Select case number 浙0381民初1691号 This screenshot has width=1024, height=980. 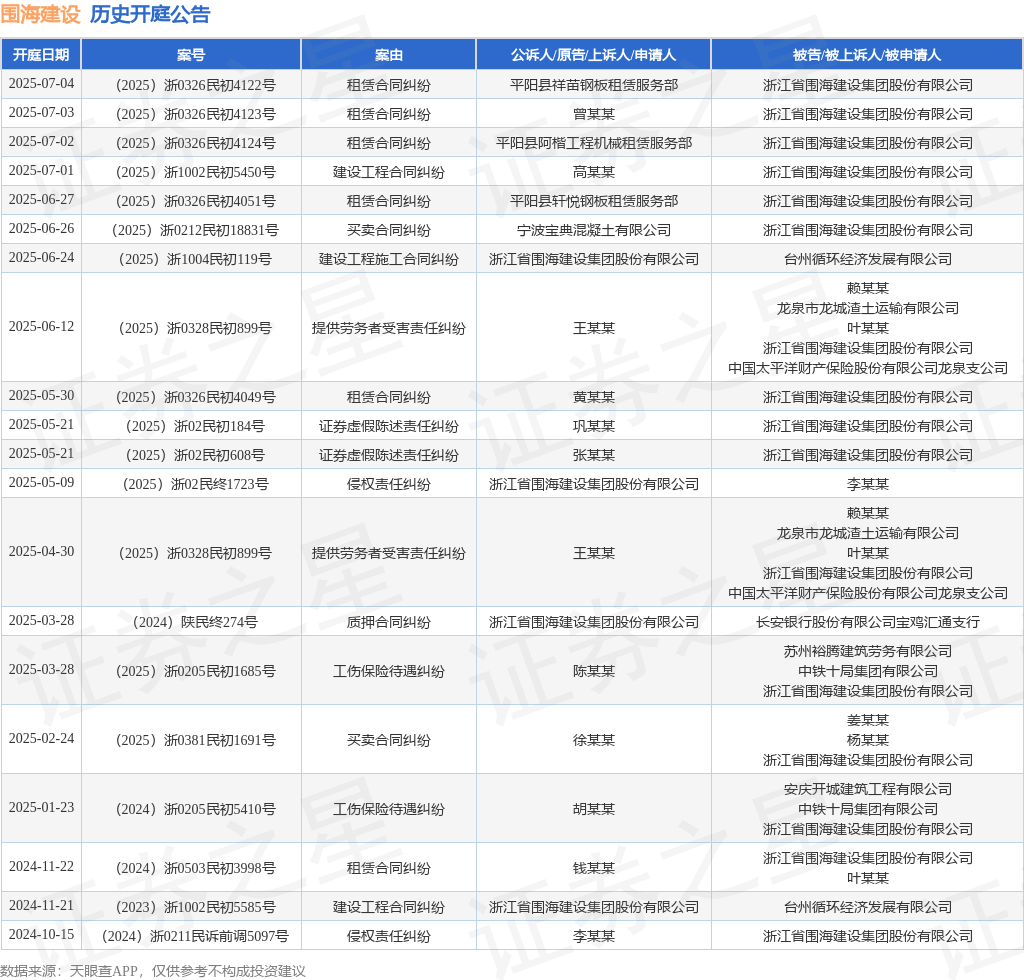click(x=195, y=740)
